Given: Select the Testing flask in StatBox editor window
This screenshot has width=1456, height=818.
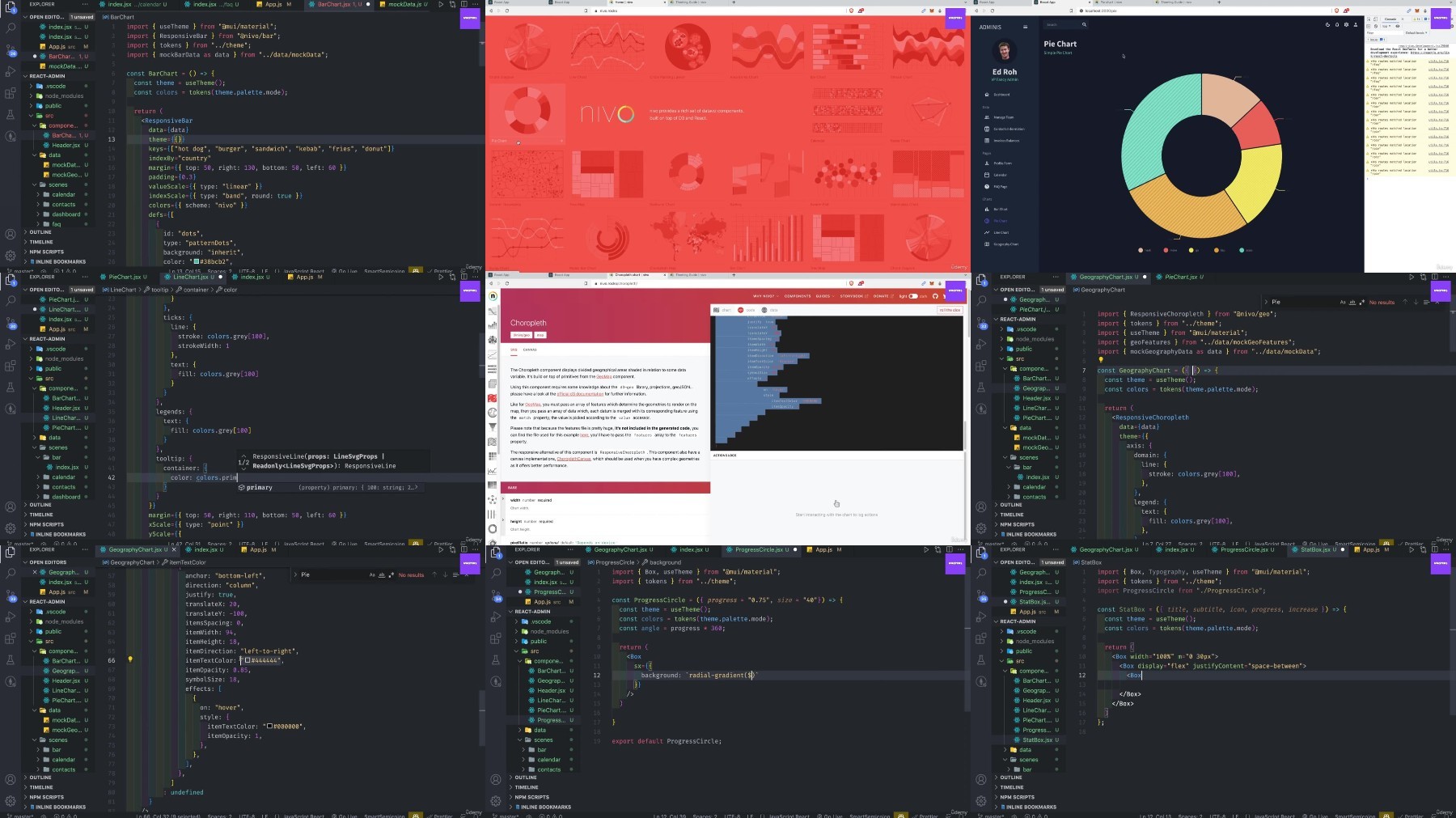Looking at the screenshot, I should tap(981, 660).
